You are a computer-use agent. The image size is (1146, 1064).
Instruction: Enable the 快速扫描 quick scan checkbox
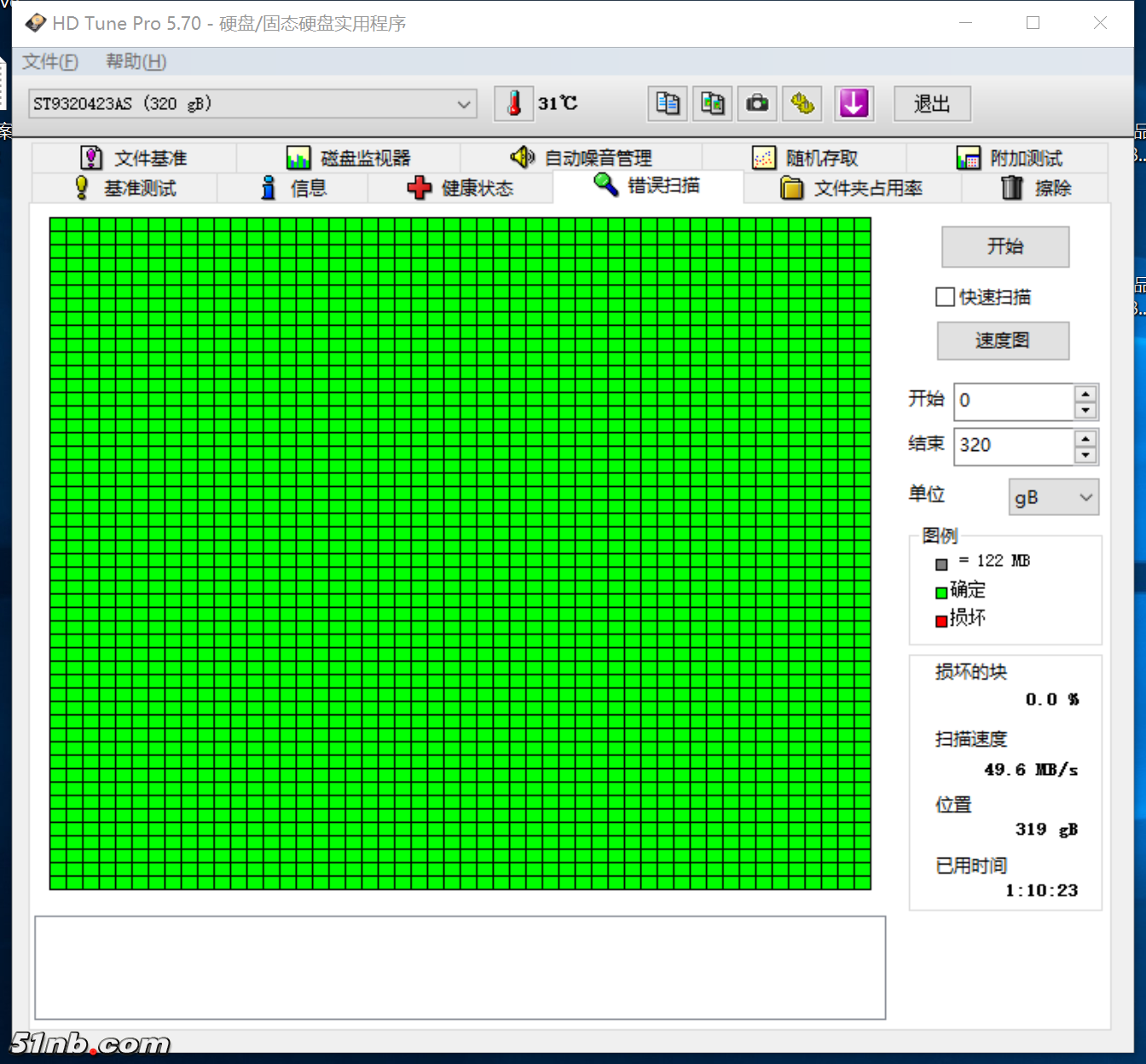click(x=945, y=297)
